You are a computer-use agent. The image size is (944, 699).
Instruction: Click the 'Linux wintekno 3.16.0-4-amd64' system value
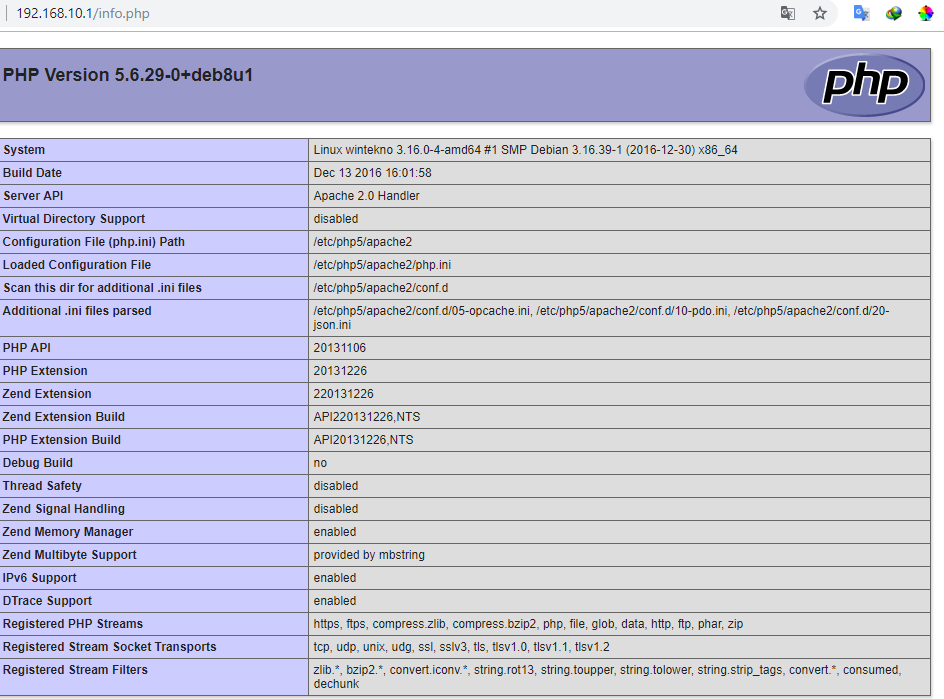click(x=525, y=150)
